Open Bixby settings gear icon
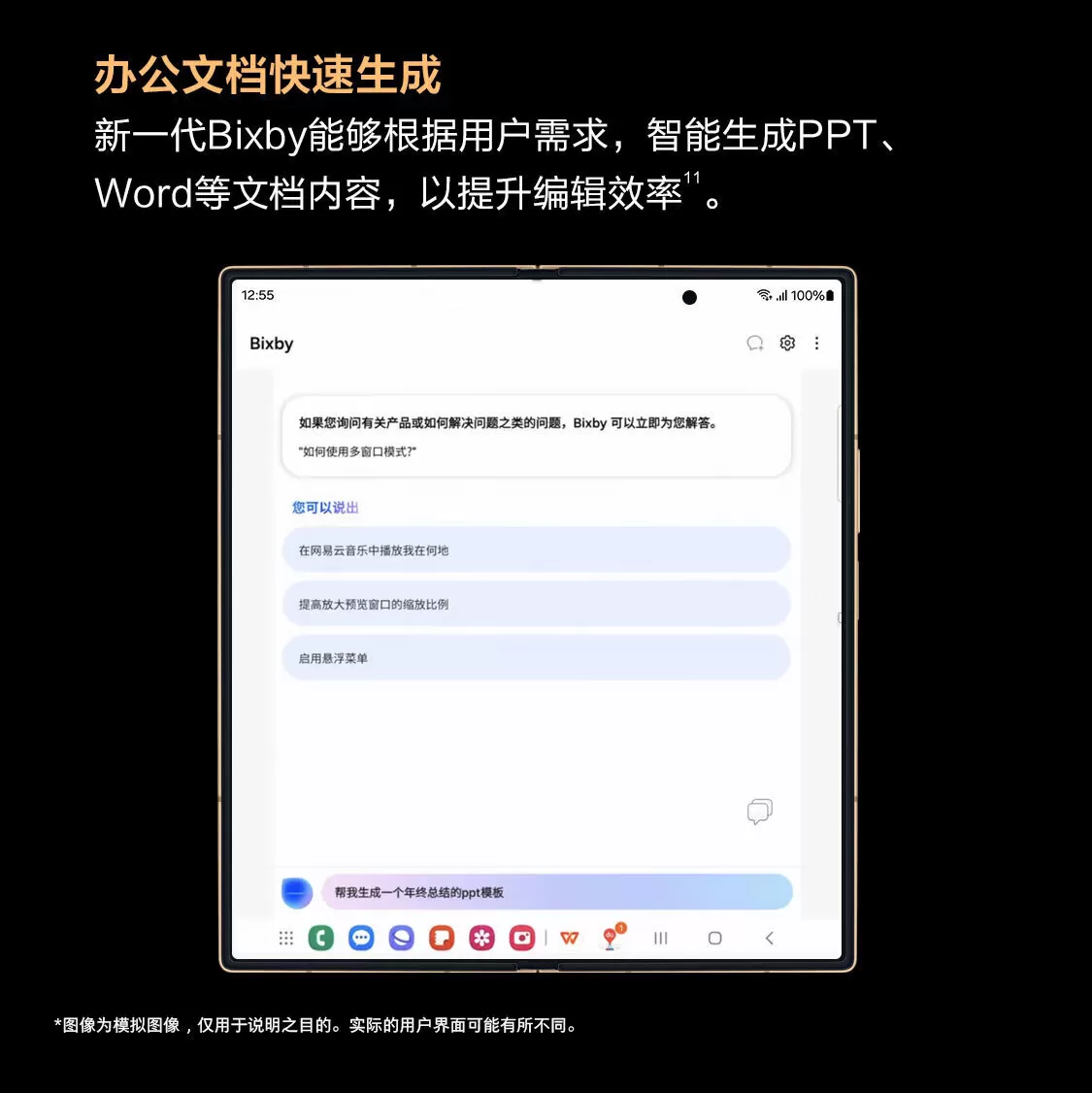This screenshot has height=1093, width=1092. pyautogui.click(x=787, y=343)
